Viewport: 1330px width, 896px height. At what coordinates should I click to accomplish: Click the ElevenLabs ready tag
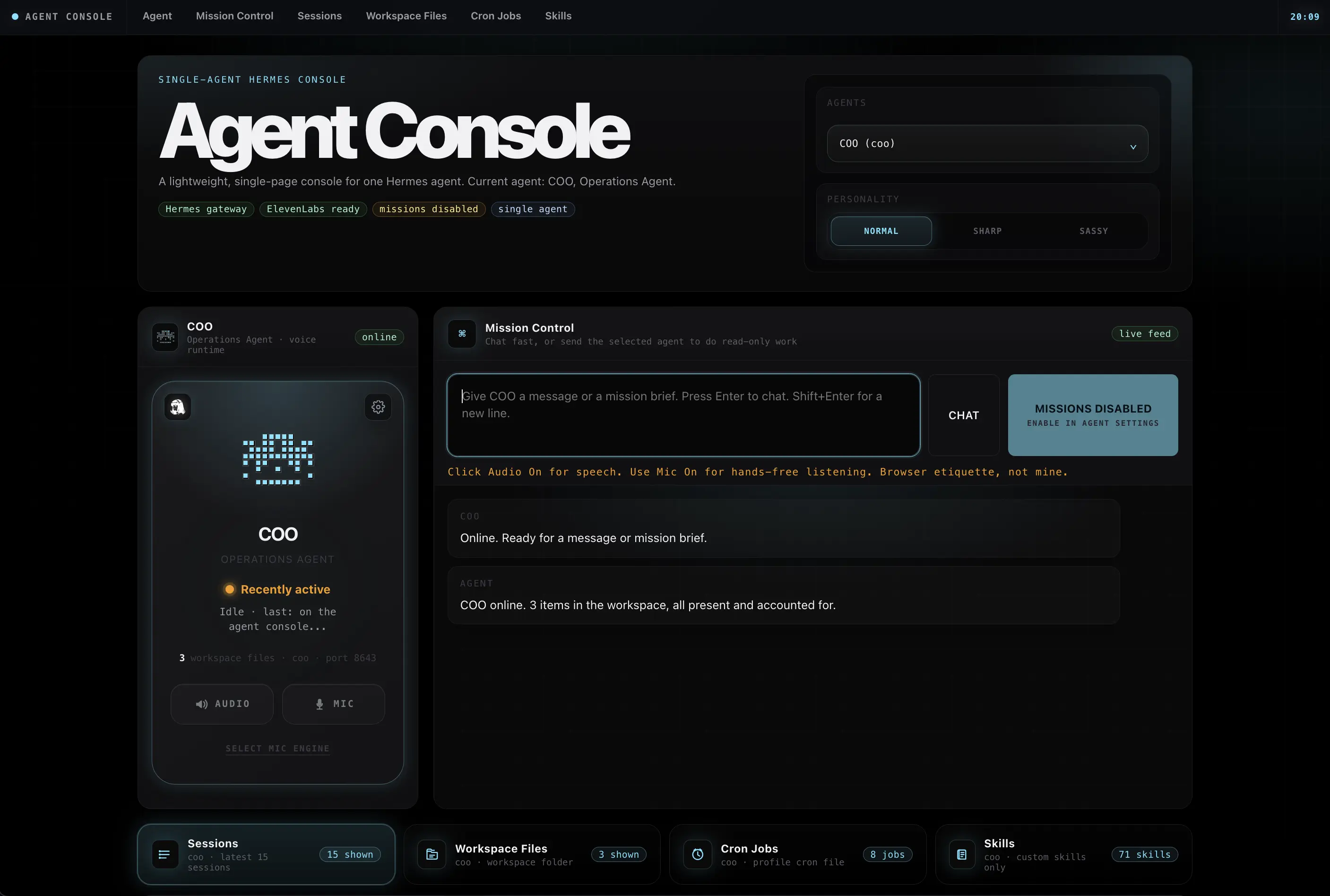(x=313, y=209)
